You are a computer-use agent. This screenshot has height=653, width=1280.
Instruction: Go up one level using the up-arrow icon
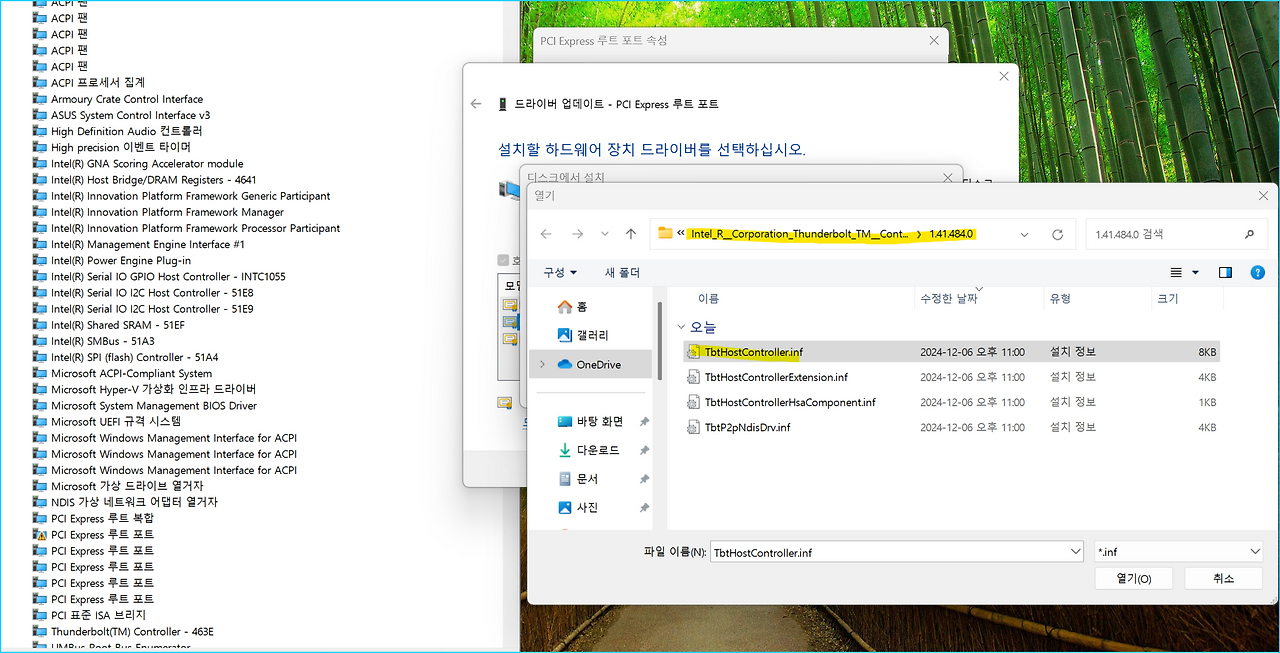[x=631, y=233]
